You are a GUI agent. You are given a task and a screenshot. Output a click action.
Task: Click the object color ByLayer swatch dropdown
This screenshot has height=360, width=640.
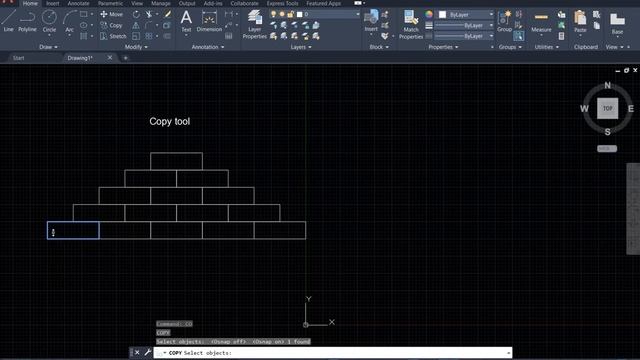[466, 14]
